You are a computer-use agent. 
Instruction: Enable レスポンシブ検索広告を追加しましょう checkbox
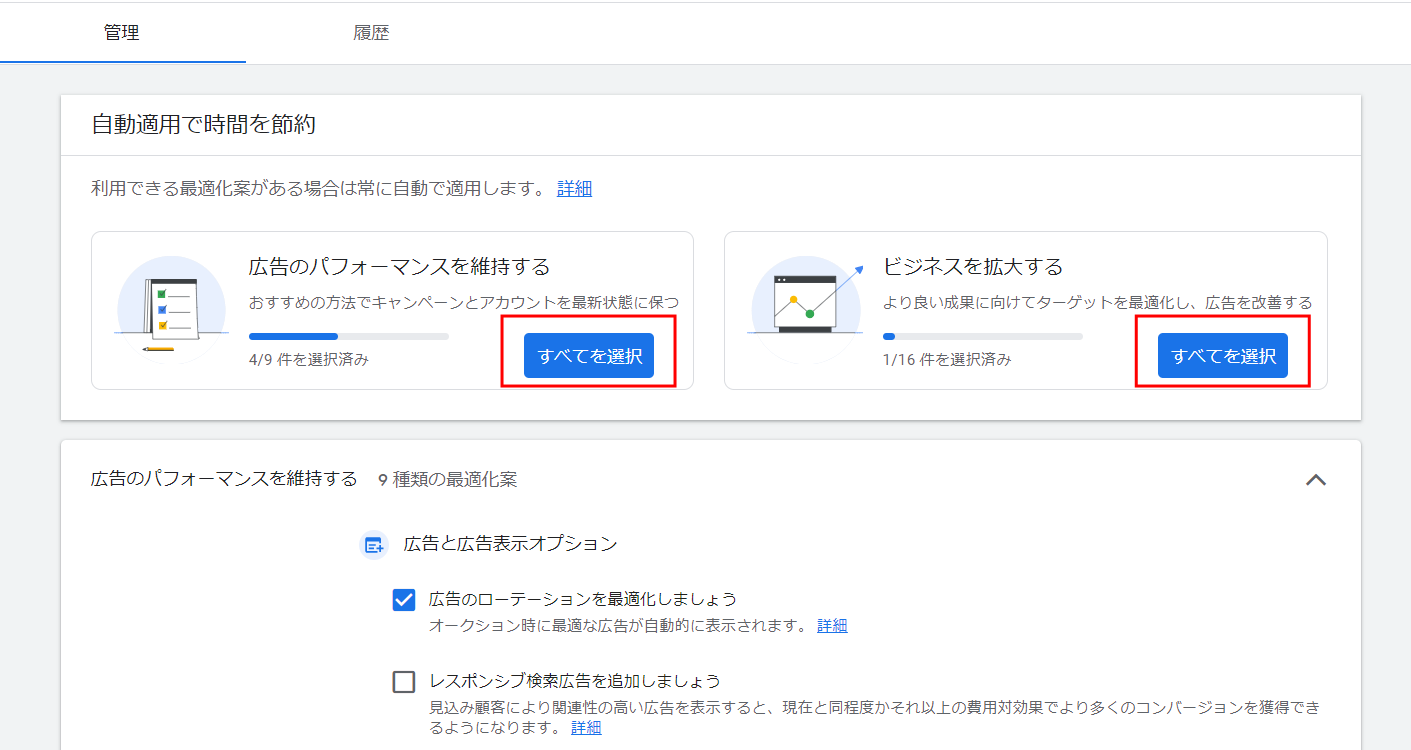click(x=404, y=682)
